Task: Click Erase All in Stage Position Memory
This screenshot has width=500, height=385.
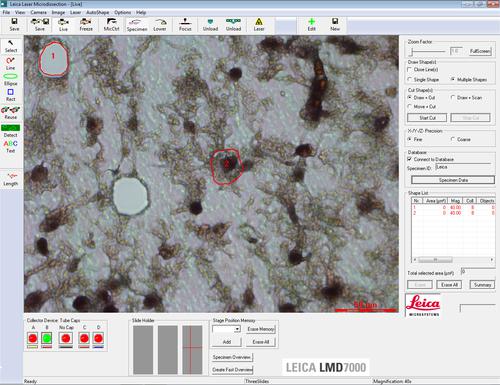Action: coord(261,342)
